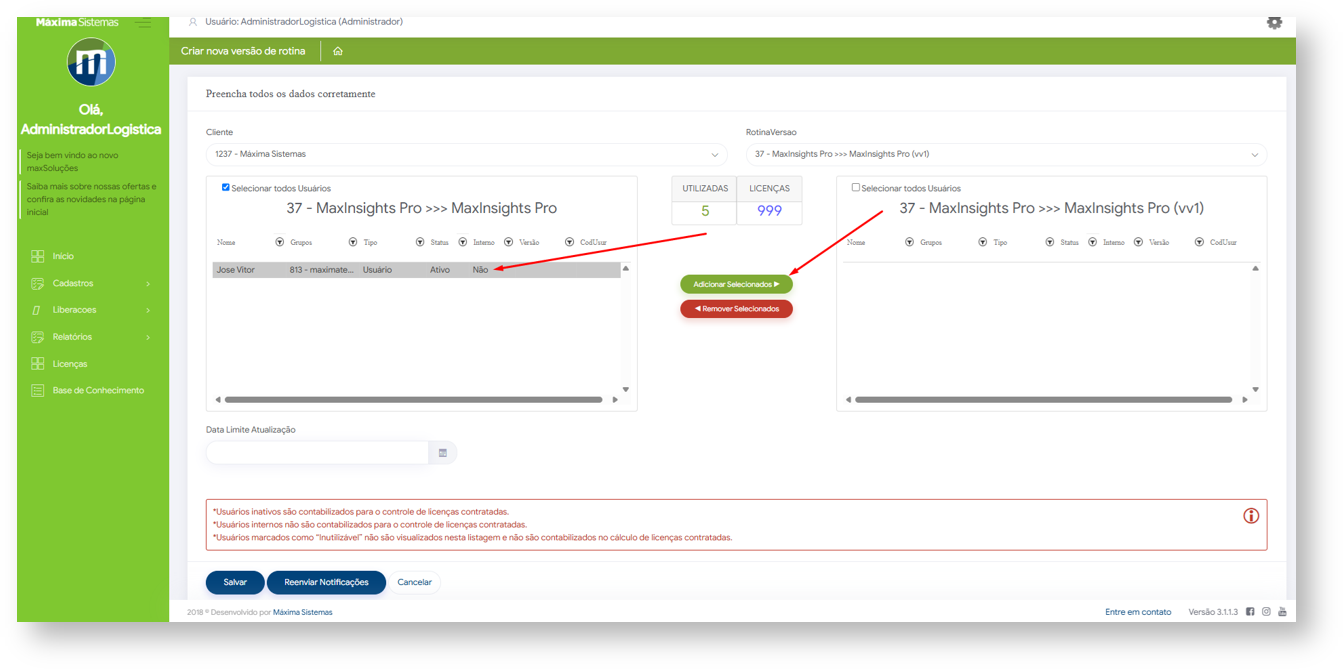Screen dimensions: 1344x670
Task: Filter the Grupos column in right (vv1) table
Action: 982,243
